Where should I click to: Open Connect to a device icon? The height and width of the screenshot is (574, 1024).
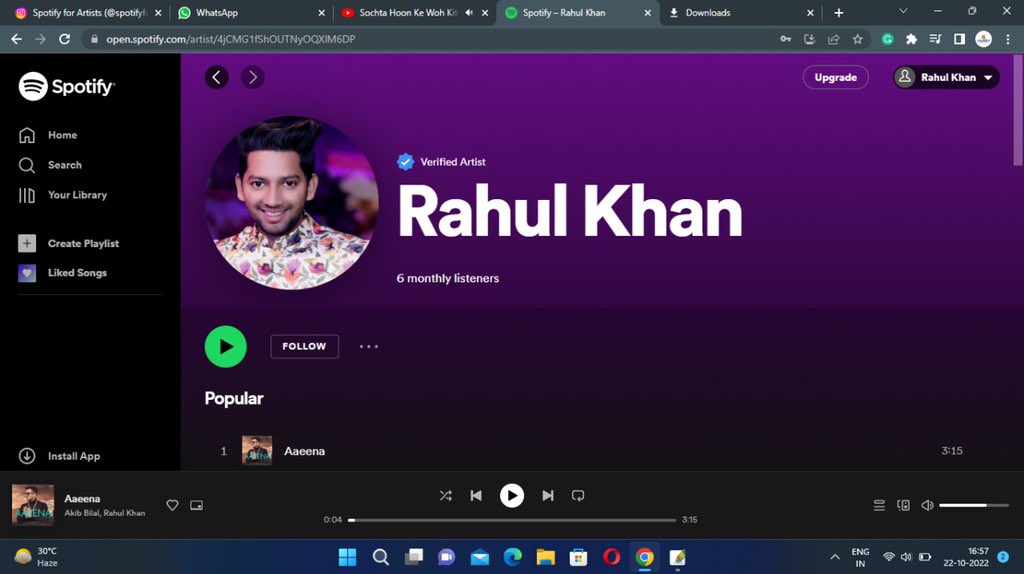click(x=903, y=505)
